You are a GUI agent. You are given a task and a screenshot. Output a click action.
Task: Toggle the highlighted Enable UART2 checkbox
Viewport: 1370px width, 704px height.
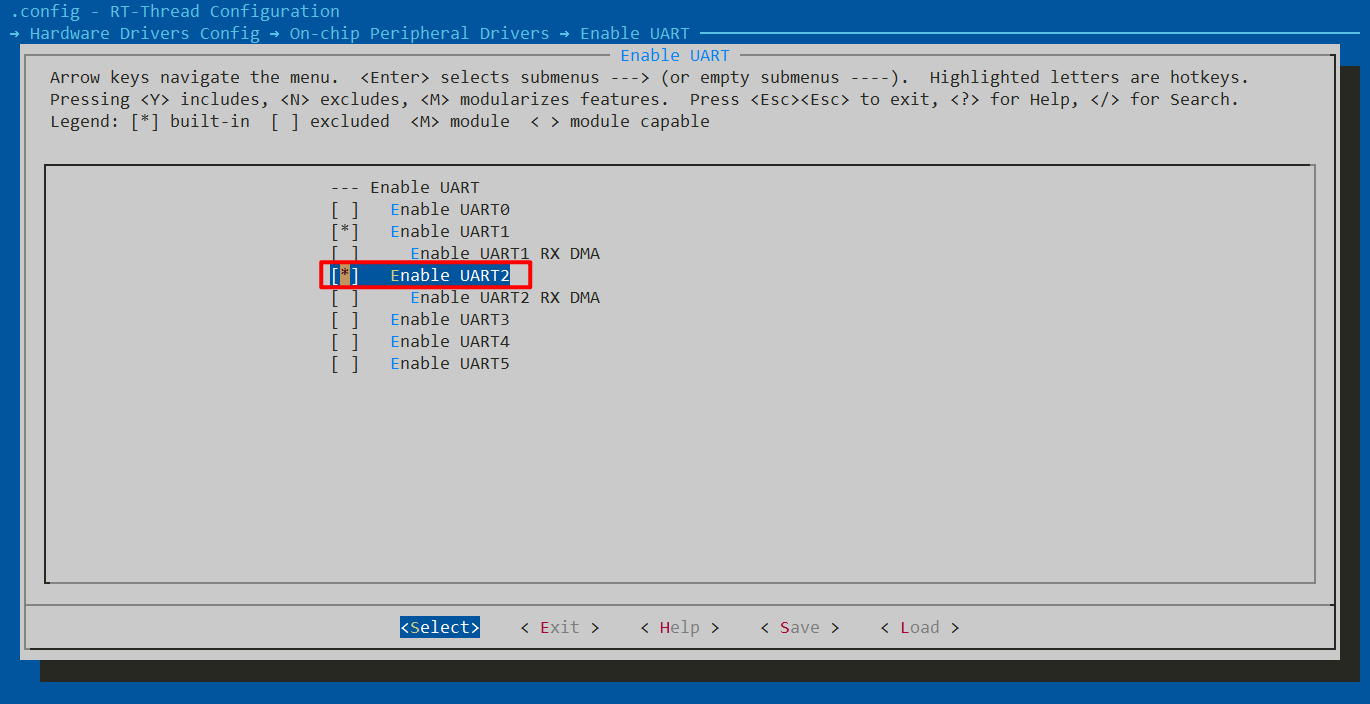pyautogui.click(x=345, y=275)
